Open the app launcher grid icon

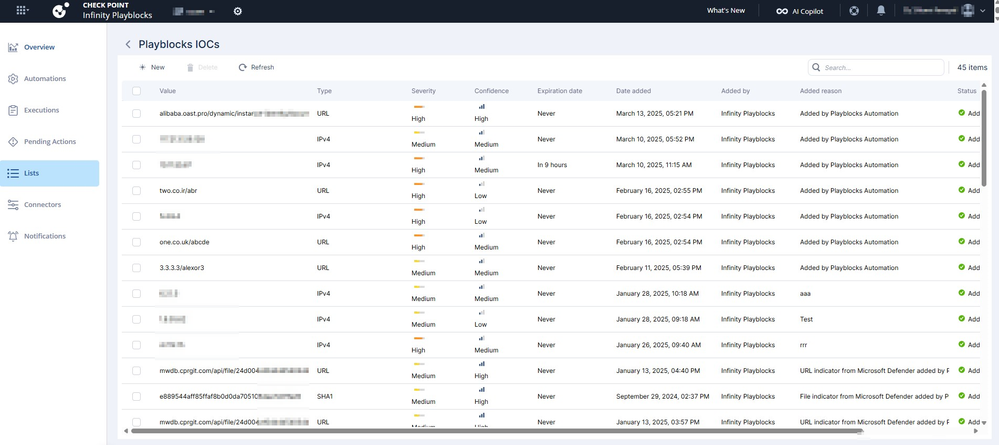pos(23,11)
